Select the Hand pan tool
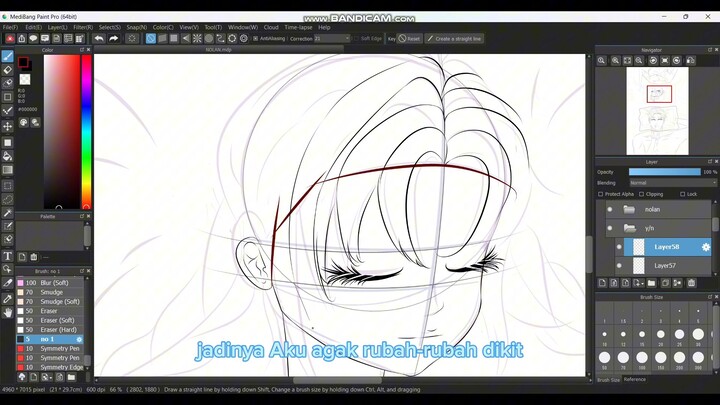Viewport: 720px width, 405px height. pyautogui.click(x=7, y=313)
